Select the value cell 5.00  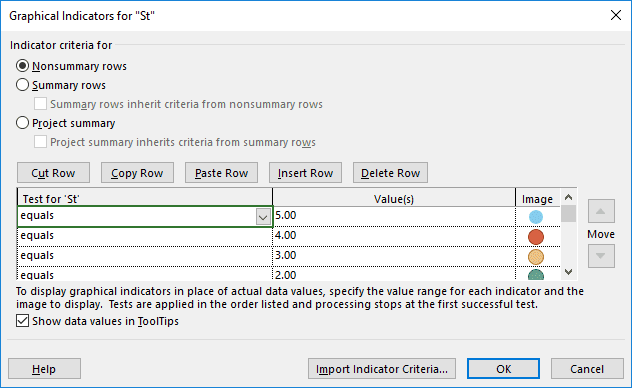[394, 217]
